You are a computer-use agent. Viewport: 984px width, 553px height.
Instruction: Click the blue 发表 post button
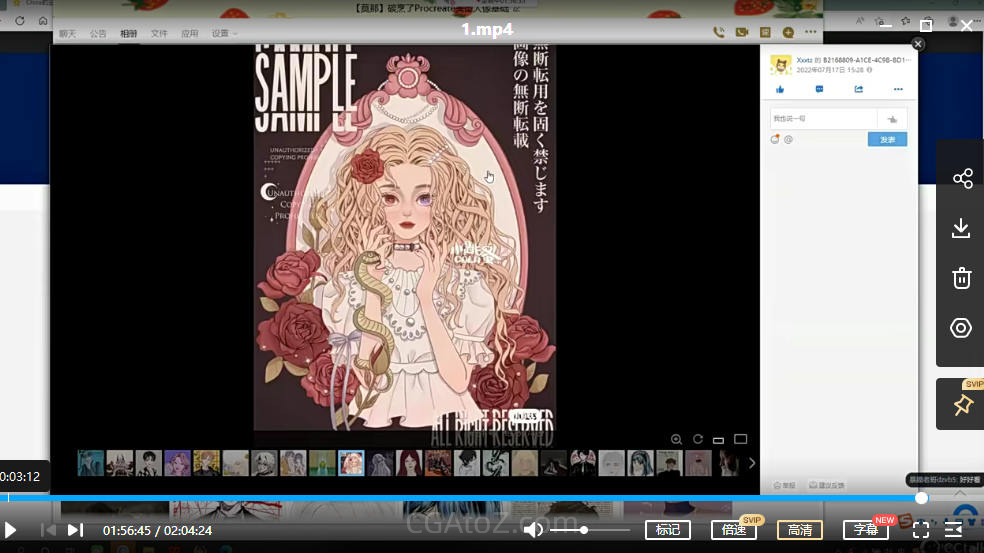(887, 140)
